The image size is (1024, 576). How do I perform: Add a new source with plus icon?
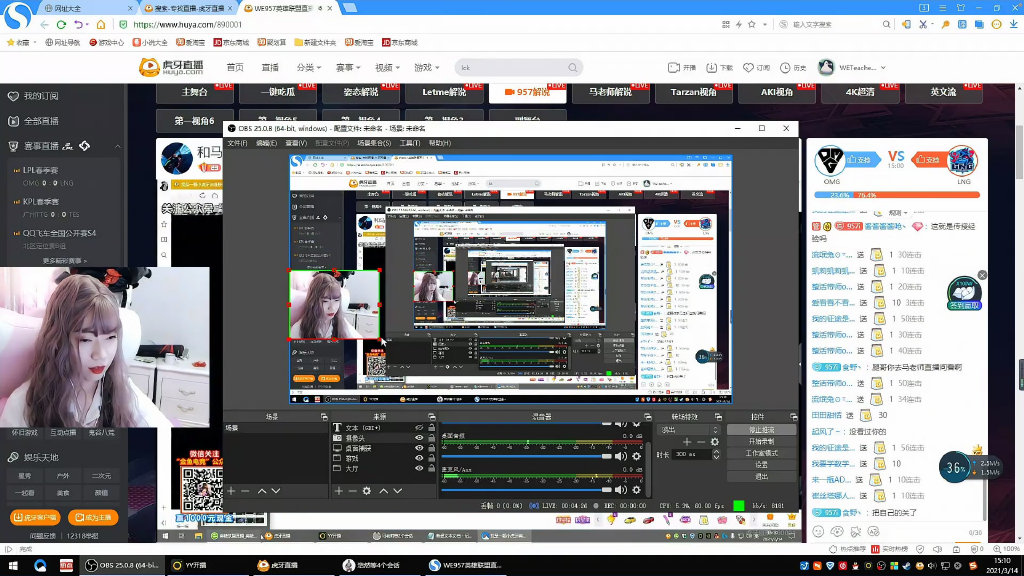(x=338, y=491)
